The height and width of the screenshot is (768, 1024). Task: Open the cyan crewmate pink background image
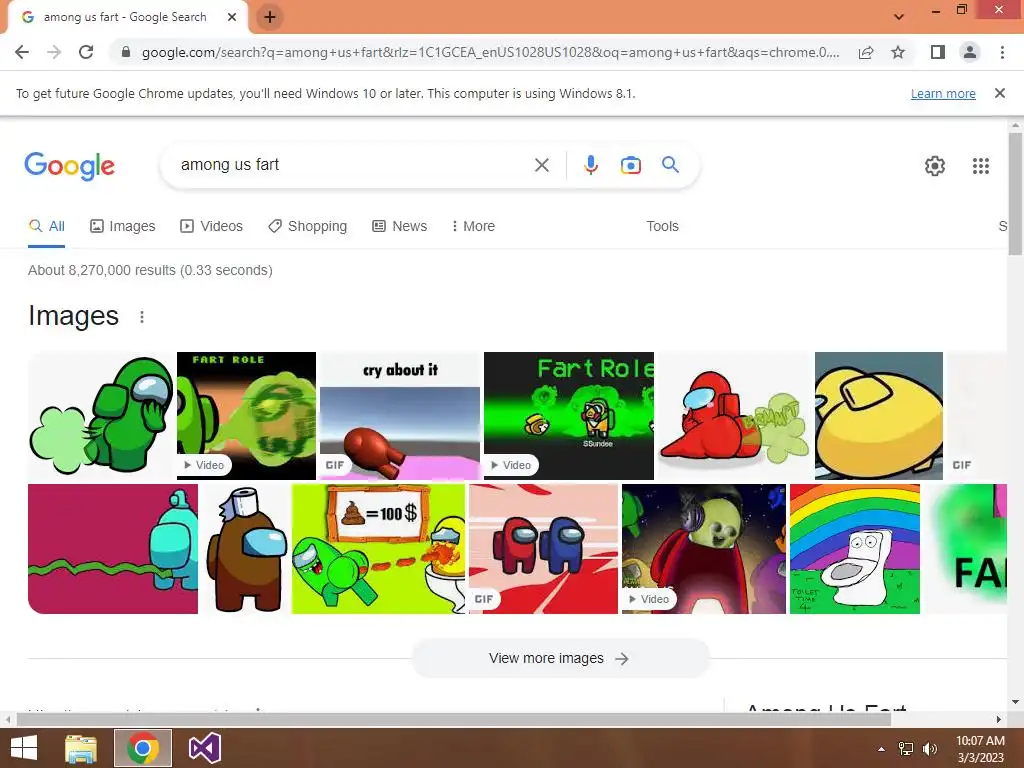[113, 549]
